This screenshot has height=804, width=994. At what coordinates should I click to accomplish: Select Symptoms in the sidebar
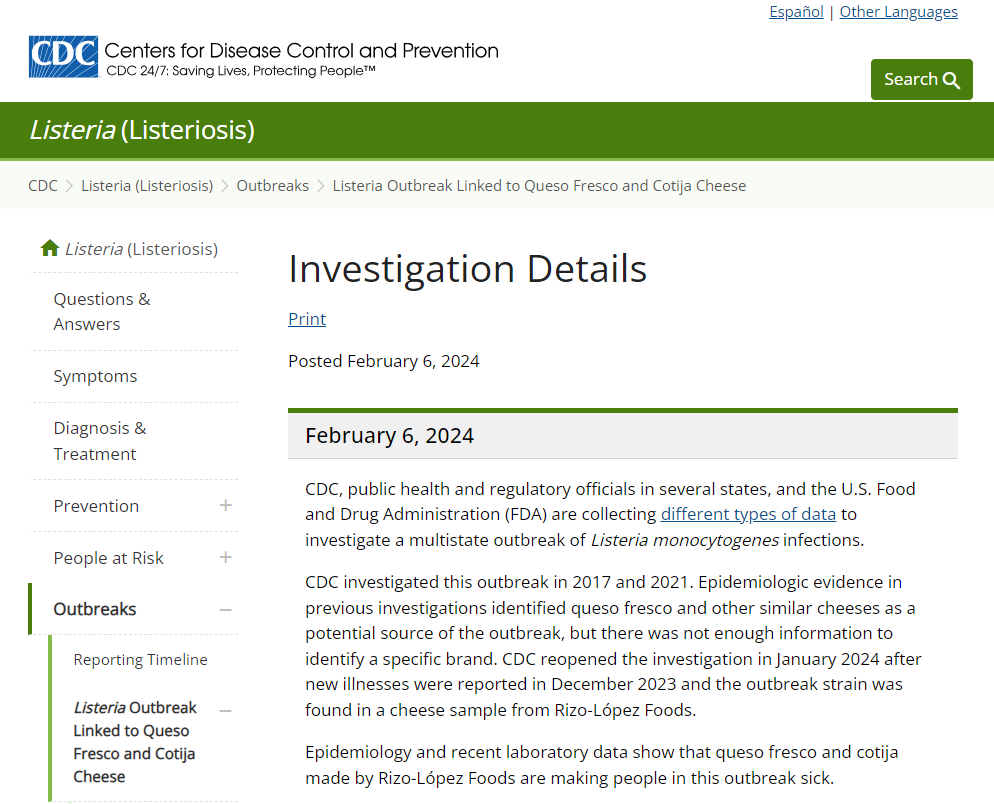click(x=95, y=376)
